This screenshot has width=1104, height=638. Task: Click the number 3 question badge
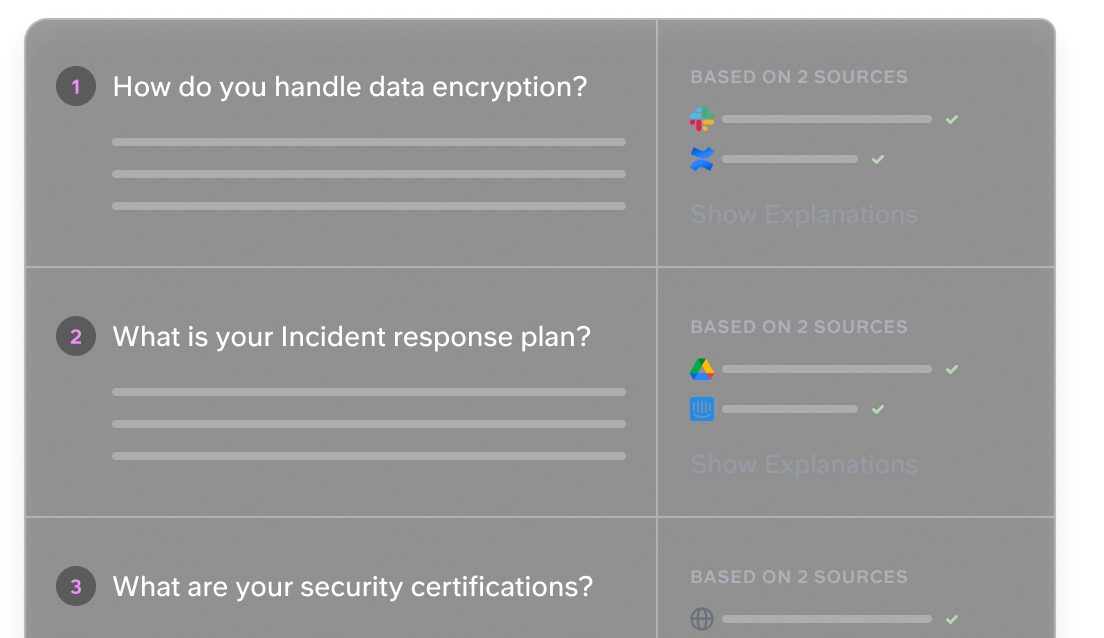(x=76, y=587)
